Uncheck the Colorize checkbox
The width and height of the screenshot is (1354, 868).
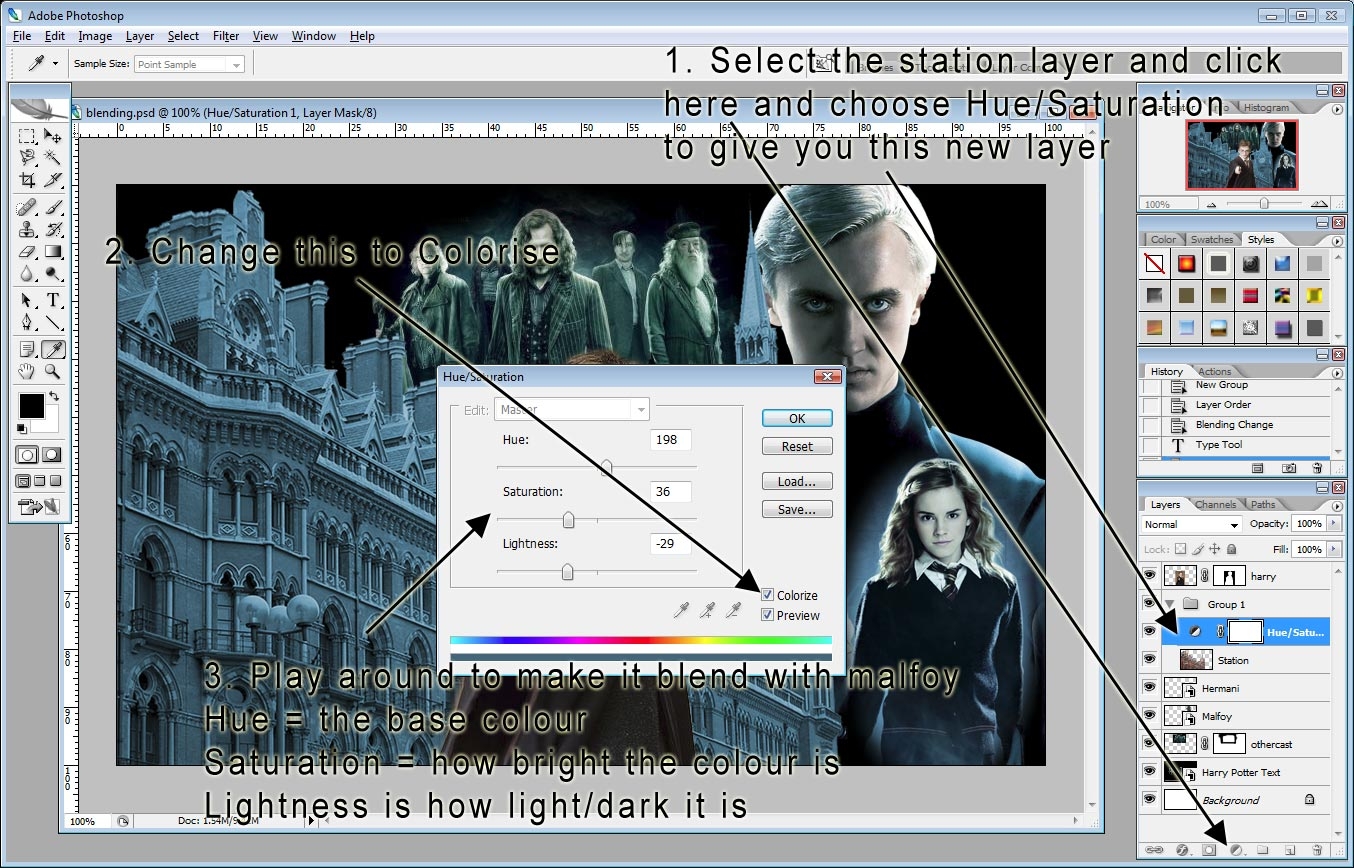(767, 595)
